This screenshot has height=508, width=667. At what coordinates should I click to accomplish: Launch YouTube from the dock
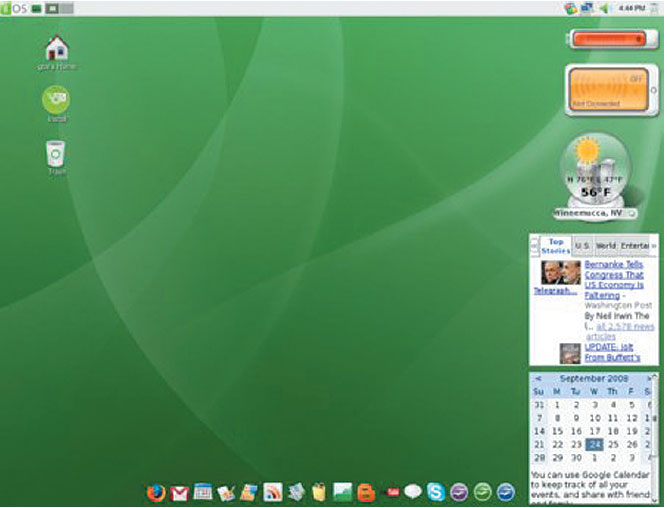point(389,492)
